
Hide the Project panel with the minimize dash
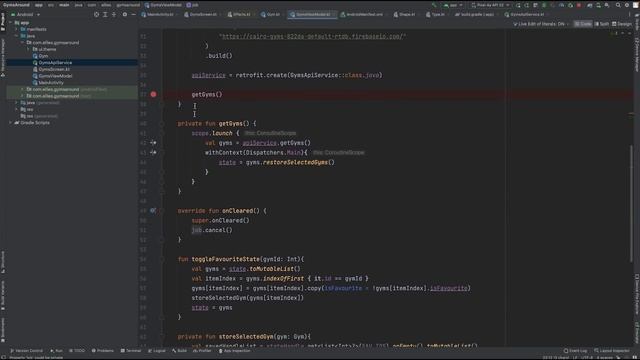coord(133,14)
